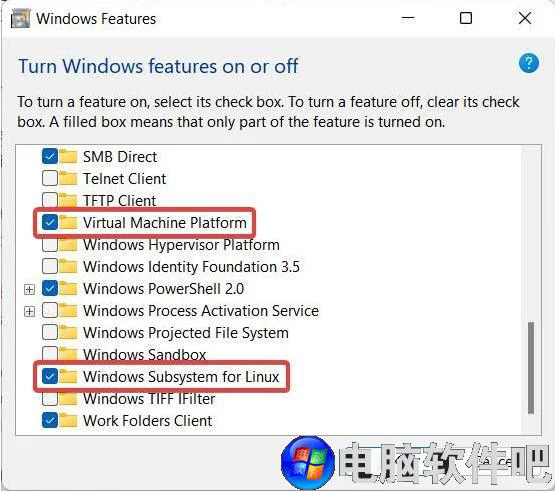Image resolution: width=555 pixels, height=492 pixels.
Task: Click the Windows Identity Foundation 3.5 folder icon
Action: tap(68, 266)
